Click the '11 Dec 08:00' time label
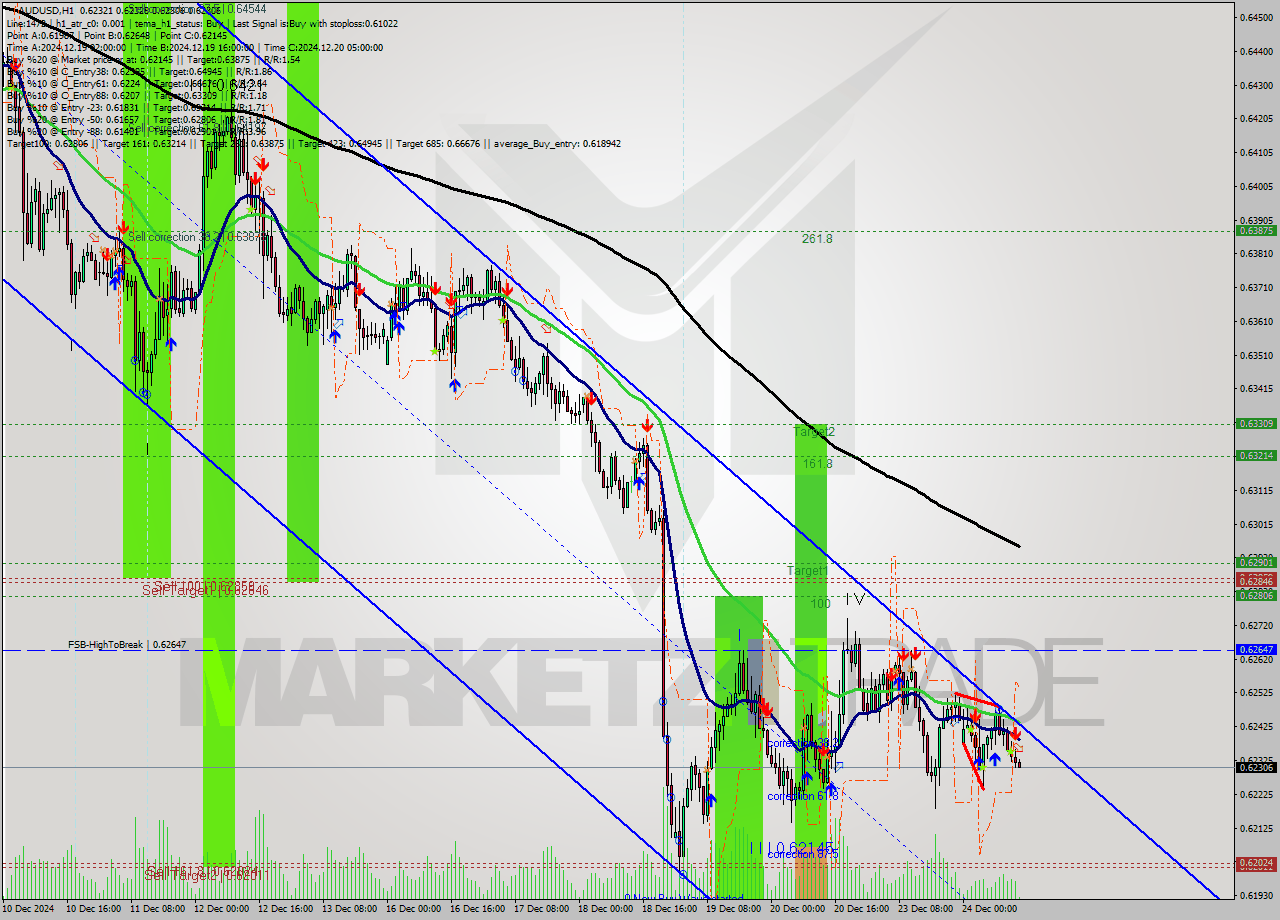 158,909
